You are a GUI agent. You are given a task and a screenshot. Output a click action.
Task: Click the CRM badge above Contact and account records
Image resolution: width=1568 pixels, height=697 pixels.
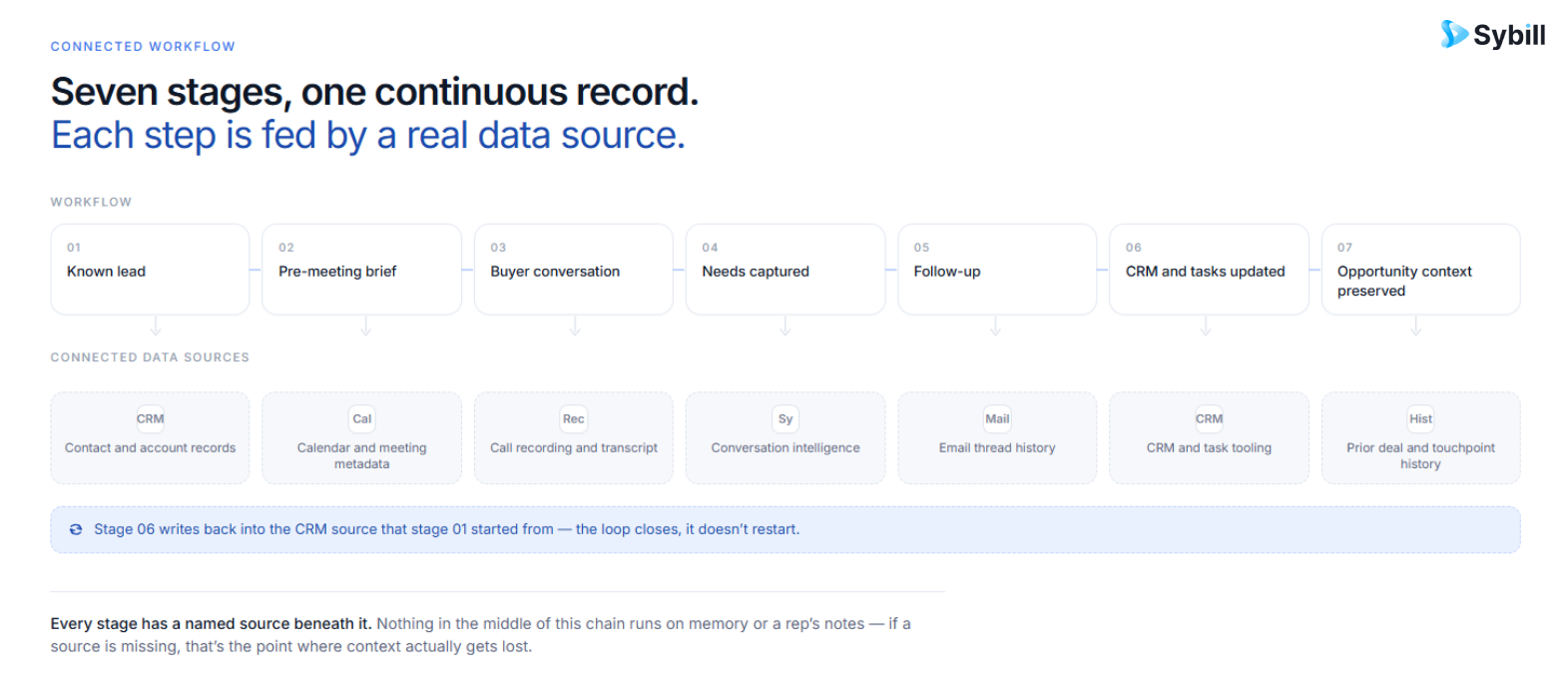click(x=151, y=419)
